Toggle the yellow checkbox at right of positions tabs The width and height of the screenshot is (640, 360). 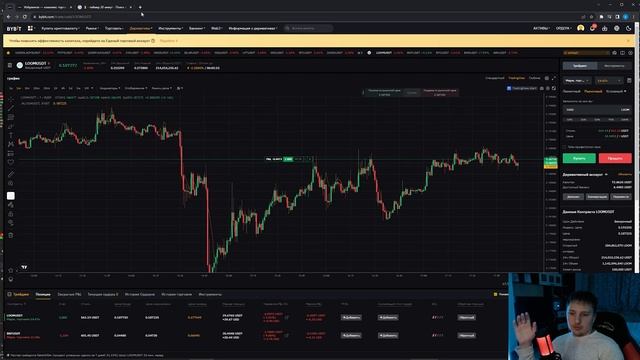coord(496,294)
